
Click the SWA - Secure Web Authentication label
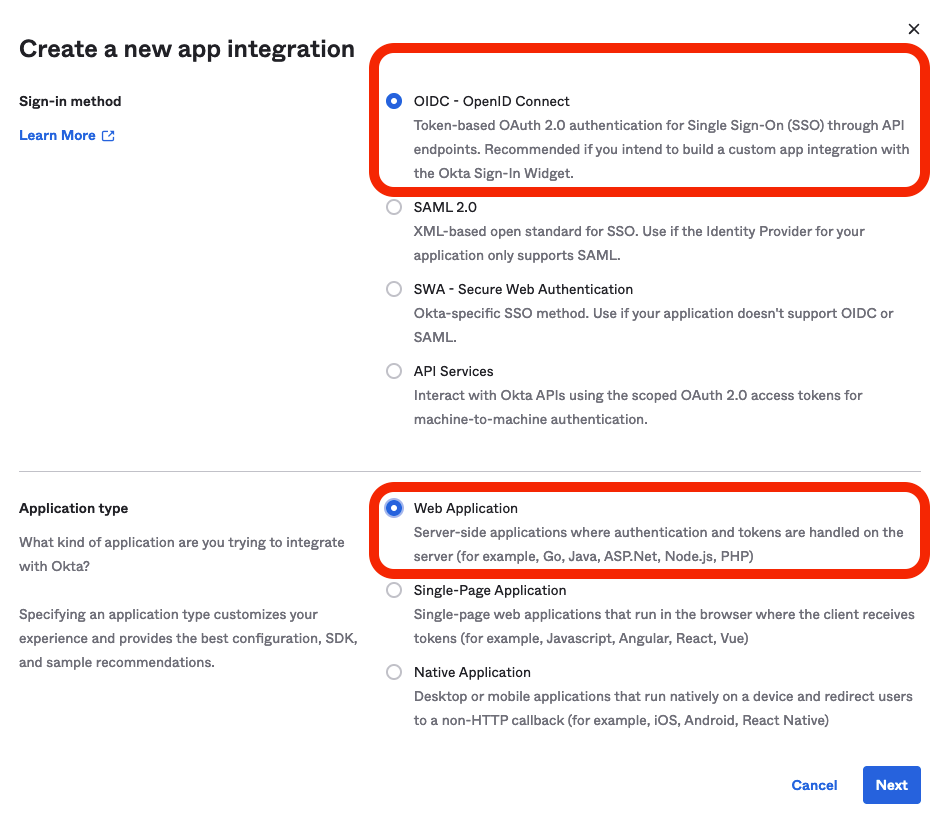523,289
